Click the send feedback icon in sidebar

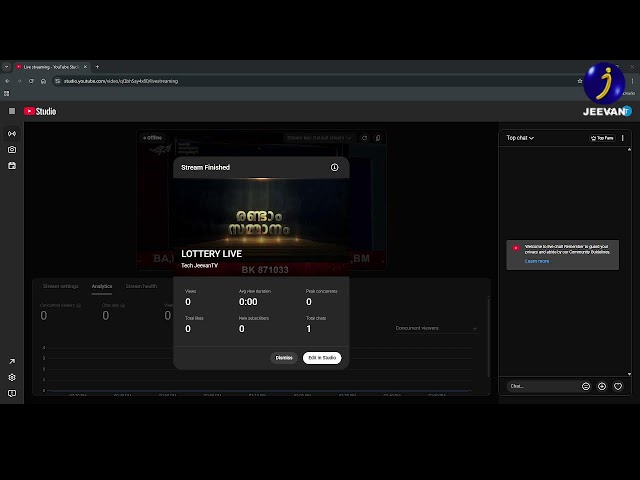12,393
